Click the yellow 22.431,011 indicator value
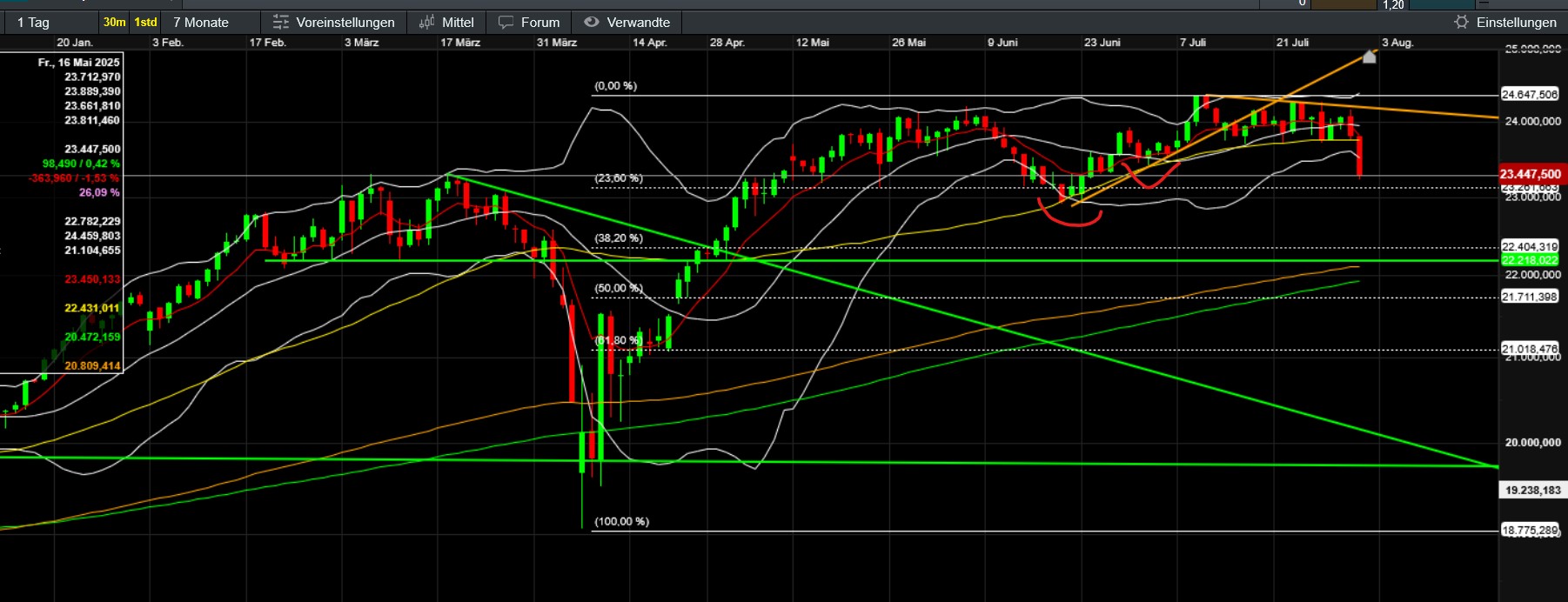 tap(92, 308)
